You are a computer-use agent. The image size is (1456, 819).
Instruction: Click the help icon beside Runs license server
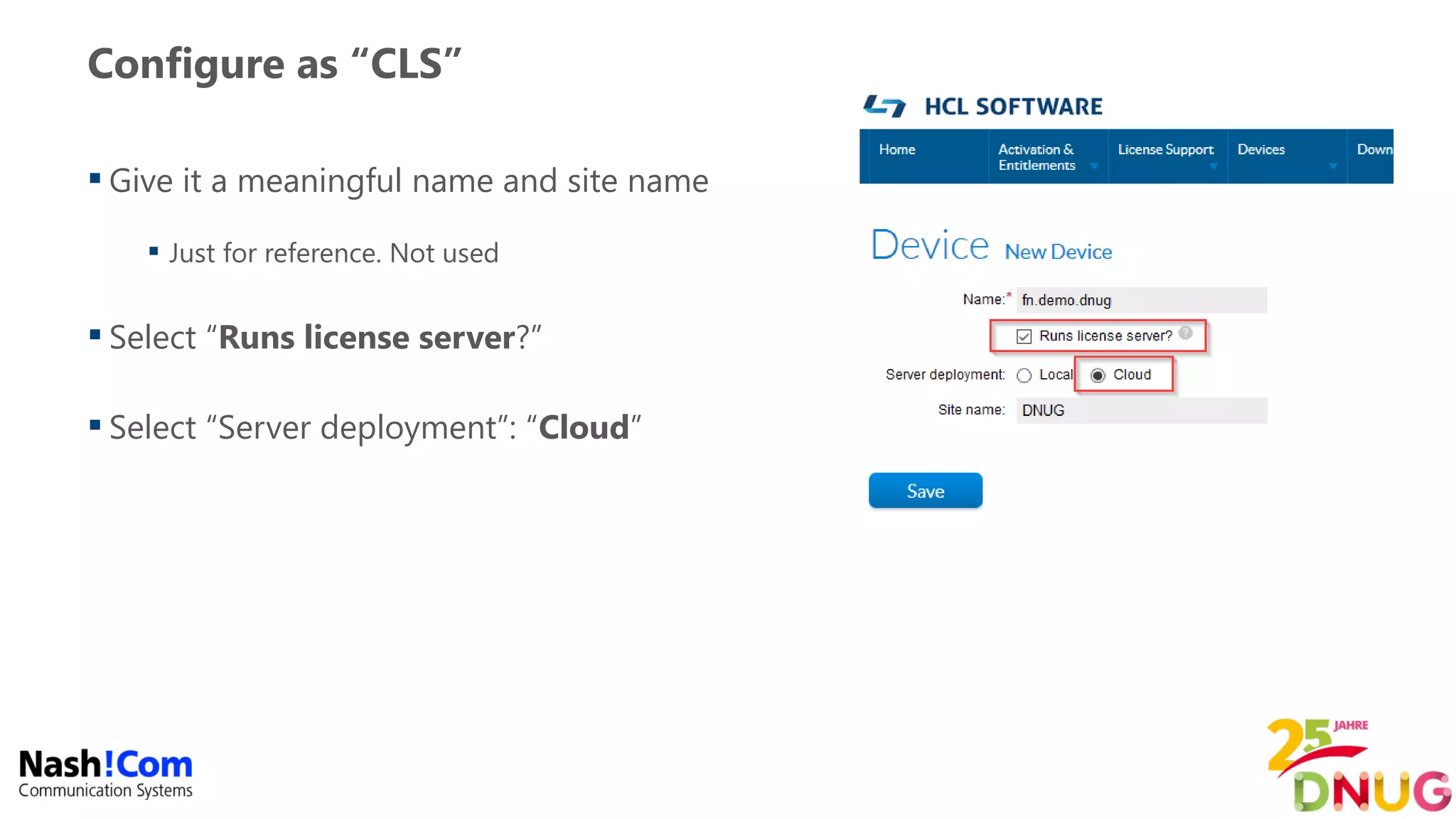(x=1185, y=333)
